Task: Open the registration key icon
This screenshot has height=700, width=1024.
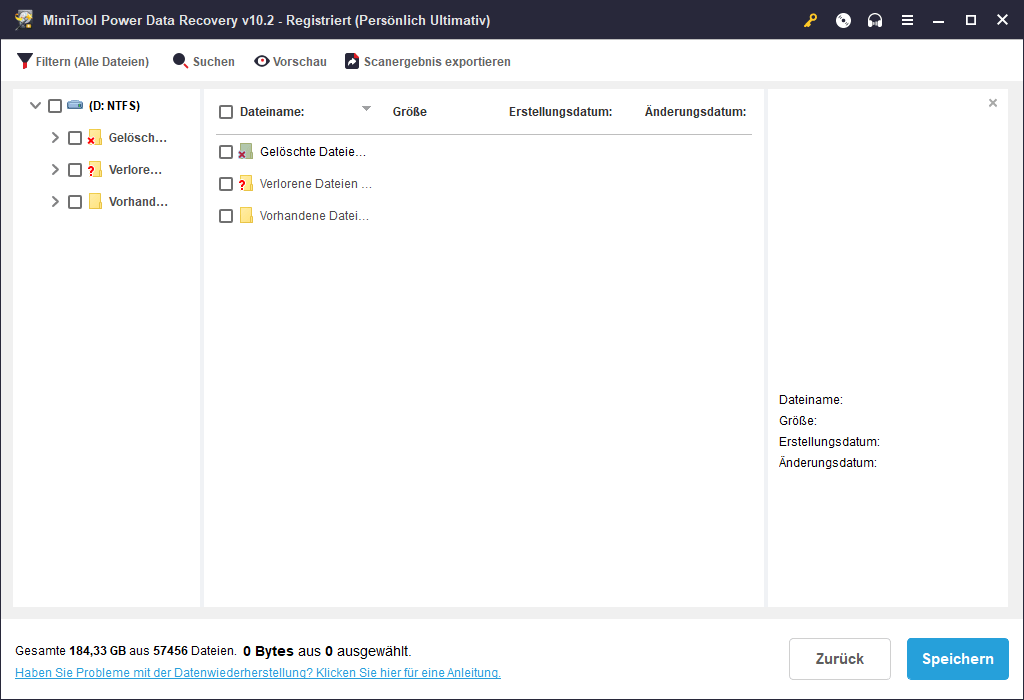Action: point(810,20)
